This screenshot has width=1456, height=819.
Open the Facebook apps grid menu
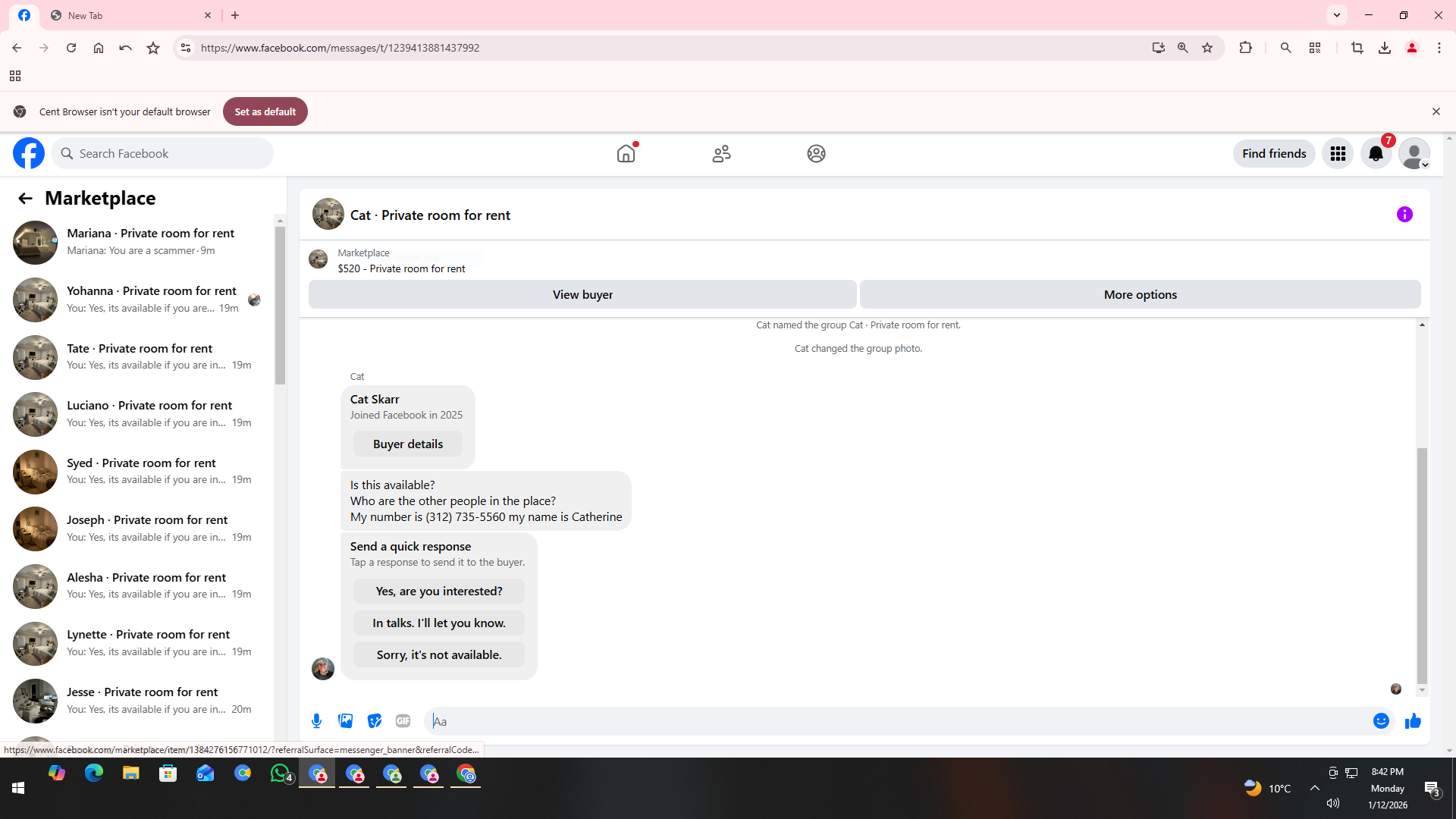click(1338, 154)
